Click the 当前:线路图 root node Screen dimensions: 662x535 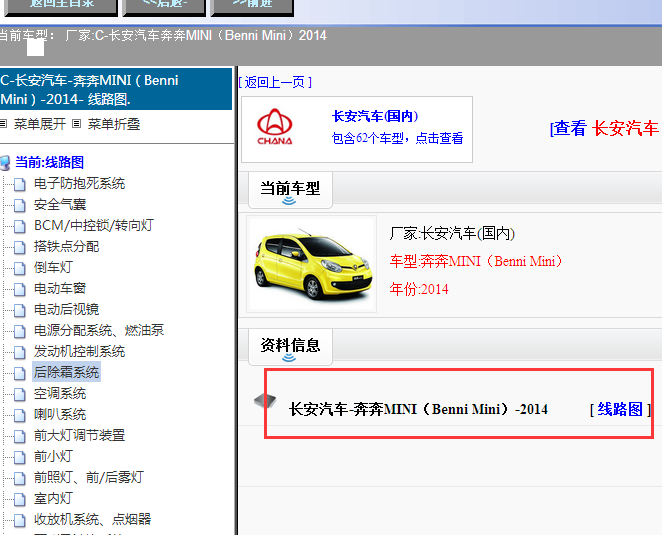coord(49,162)
